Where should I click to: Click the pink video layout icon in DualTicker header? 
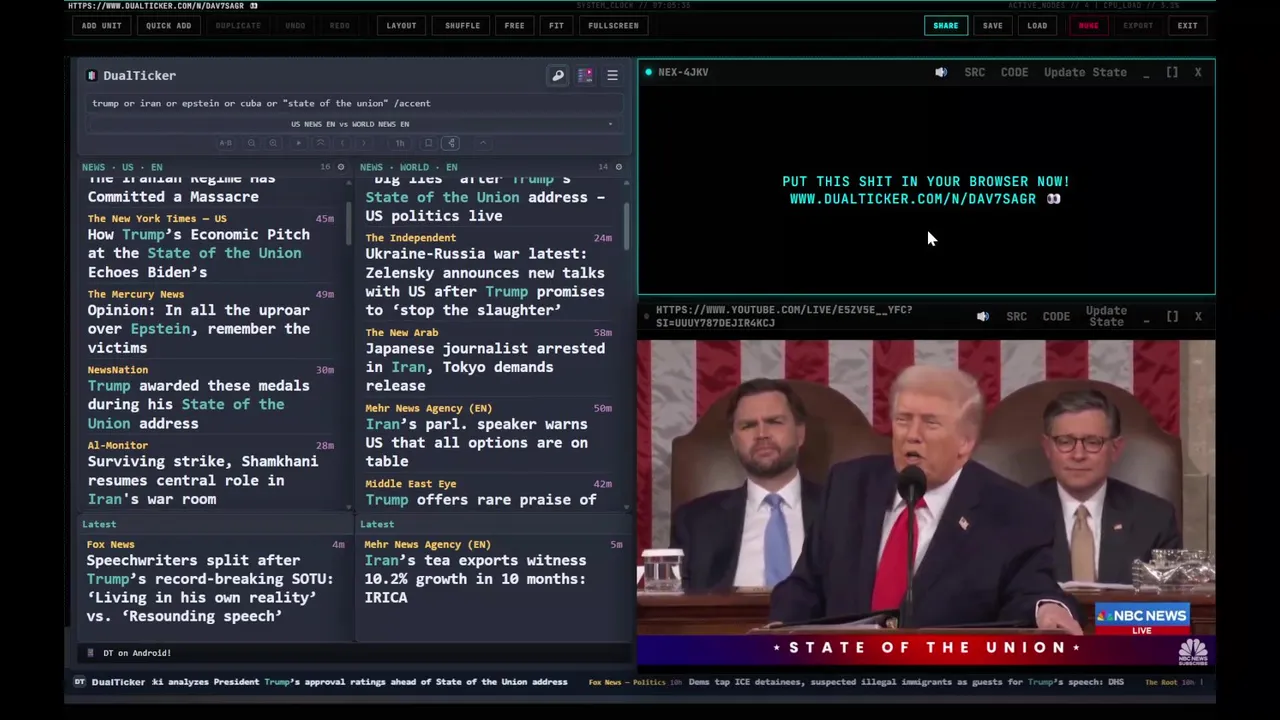coord(585,76)
